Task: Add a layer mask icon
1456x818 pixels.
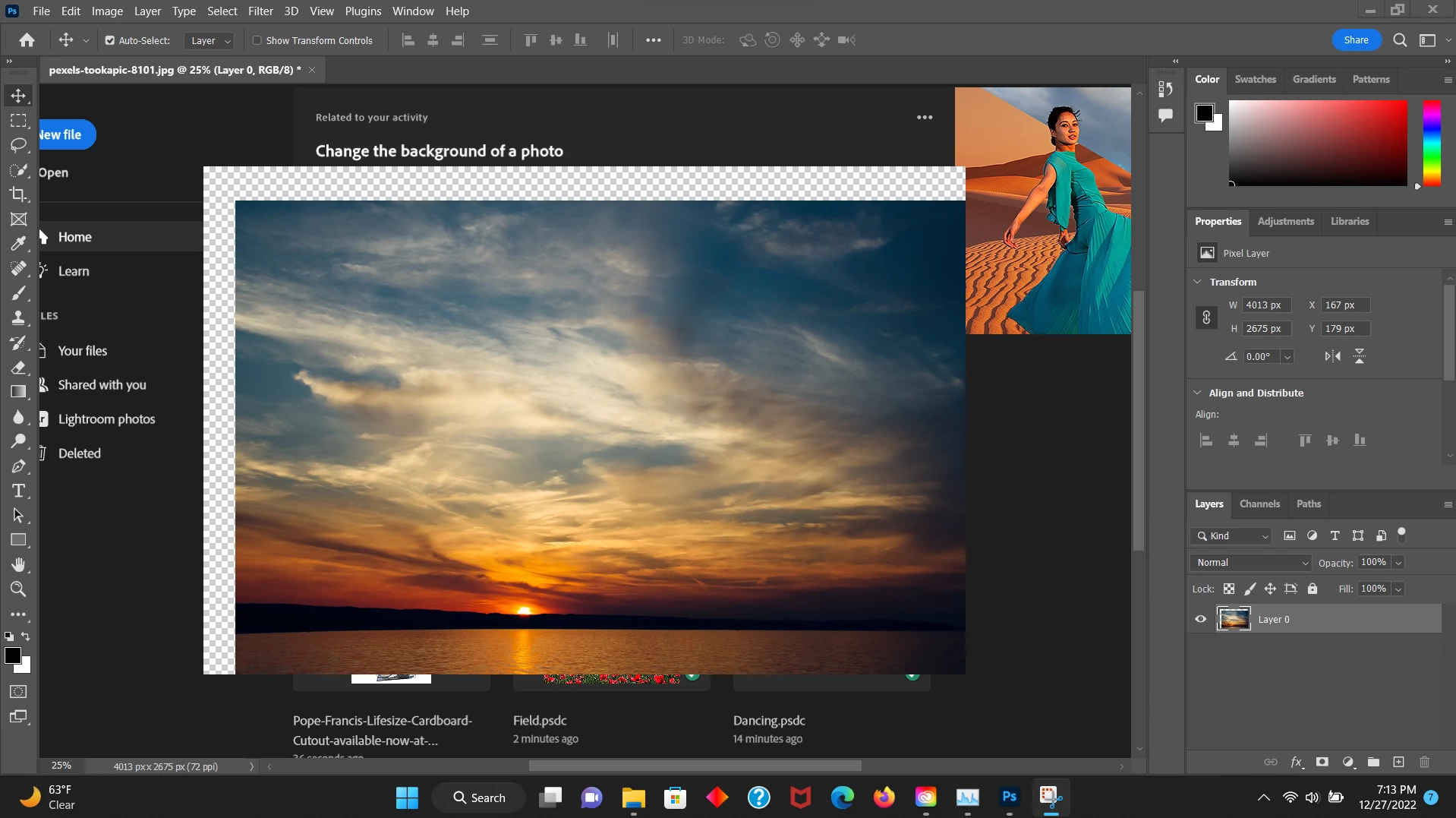Action: point(1322,762)
